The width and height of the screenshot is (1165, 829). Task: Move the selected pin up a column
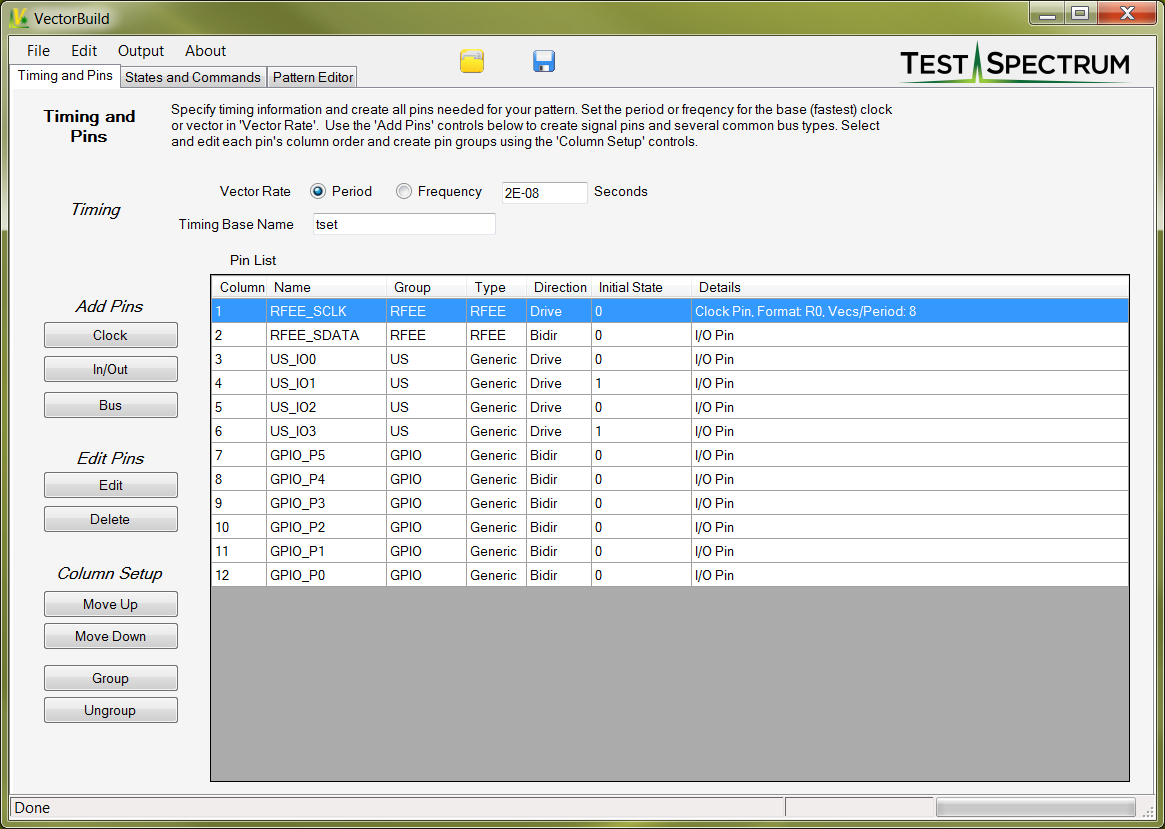pos(110,604)
